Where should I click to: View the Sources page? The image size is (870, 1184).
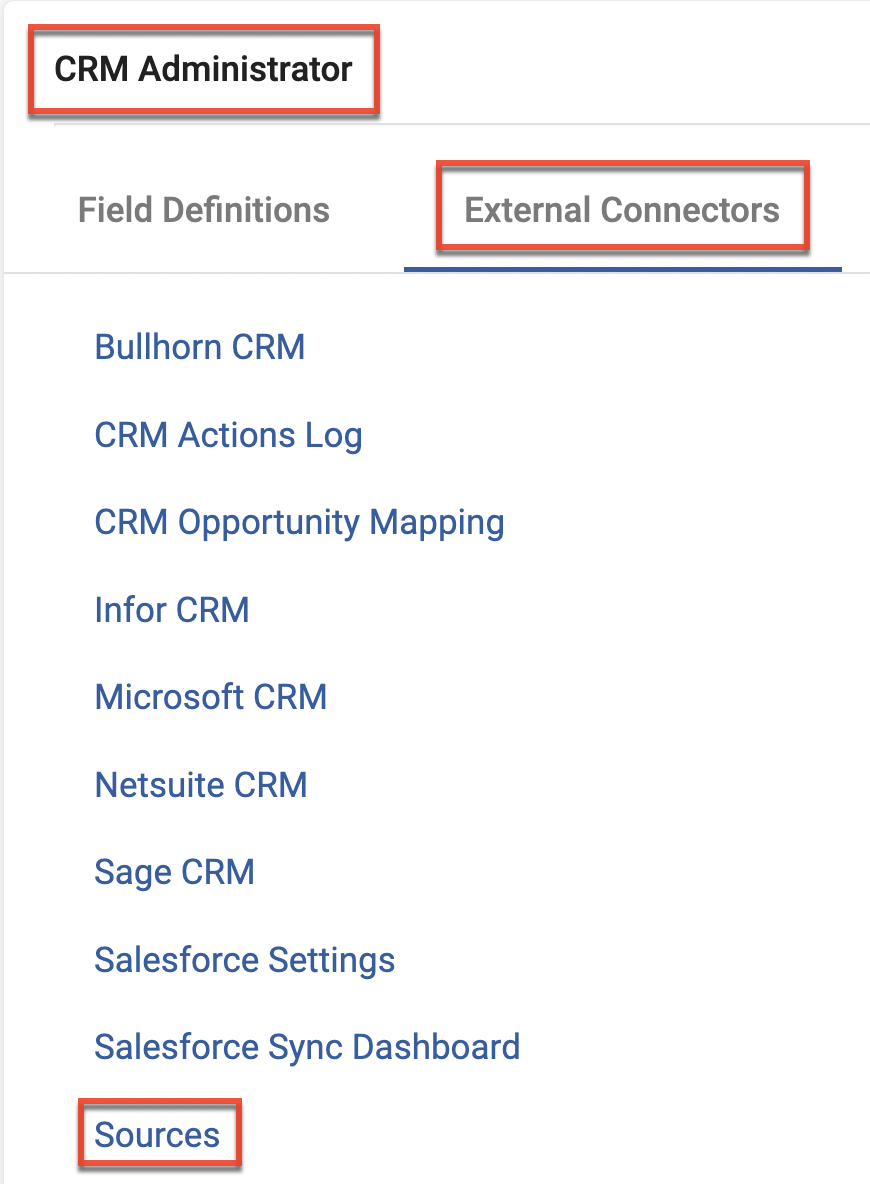(157, 1135)
